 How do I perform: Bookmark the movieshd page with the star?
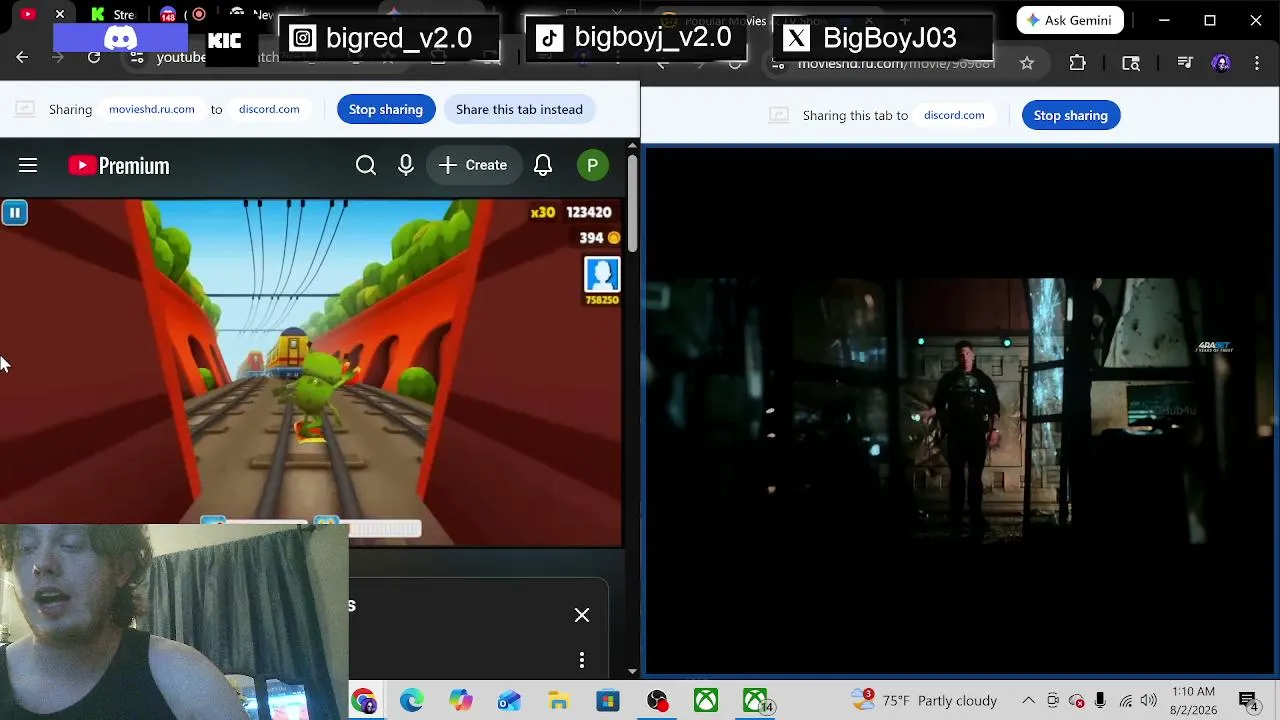[x=1027, y=63]
